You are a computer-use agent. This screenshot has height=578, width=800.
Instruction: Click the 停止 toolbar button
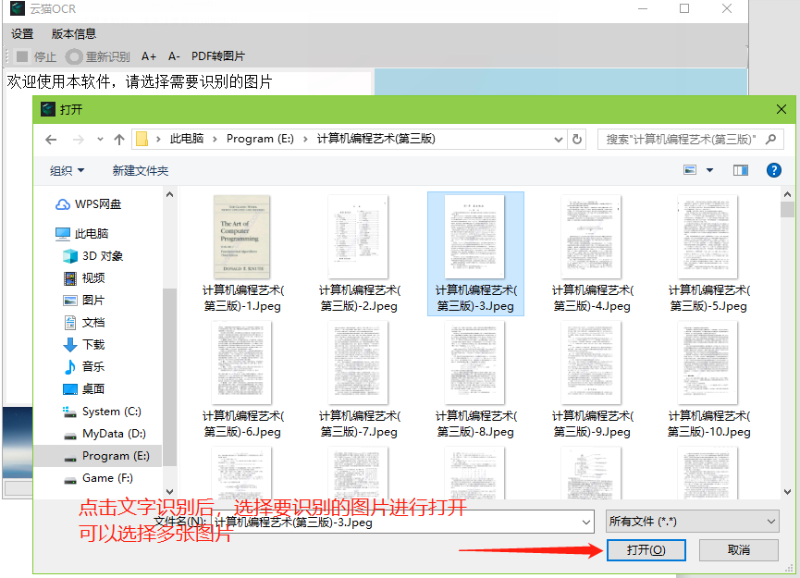36,57
